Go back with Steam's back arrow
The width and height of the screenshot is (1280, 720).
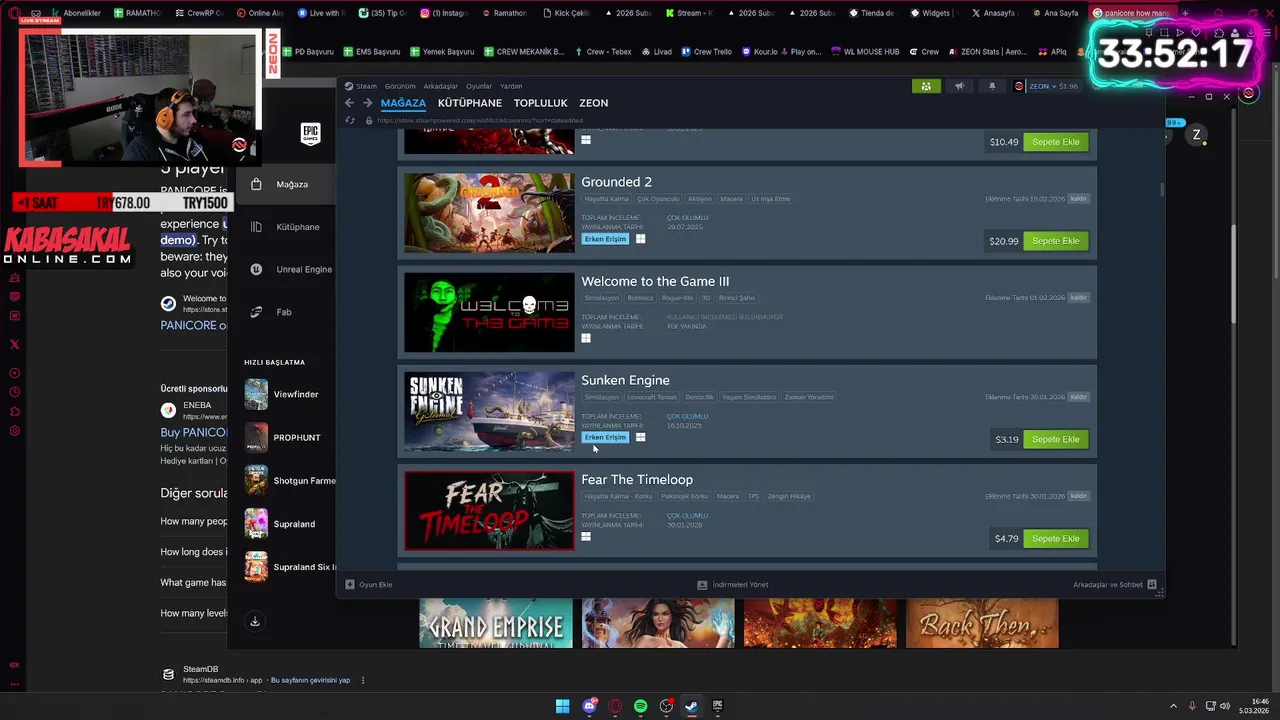[349, 103]
